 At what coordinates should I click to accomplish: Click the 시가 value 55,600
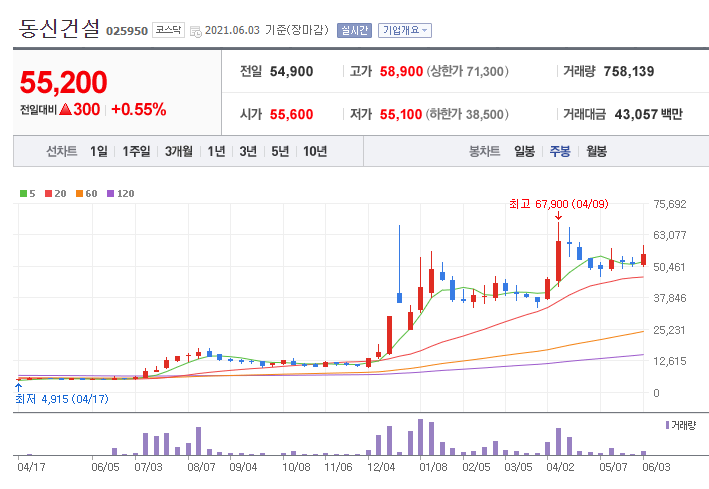pyautogui.click(x=291, y=114)
